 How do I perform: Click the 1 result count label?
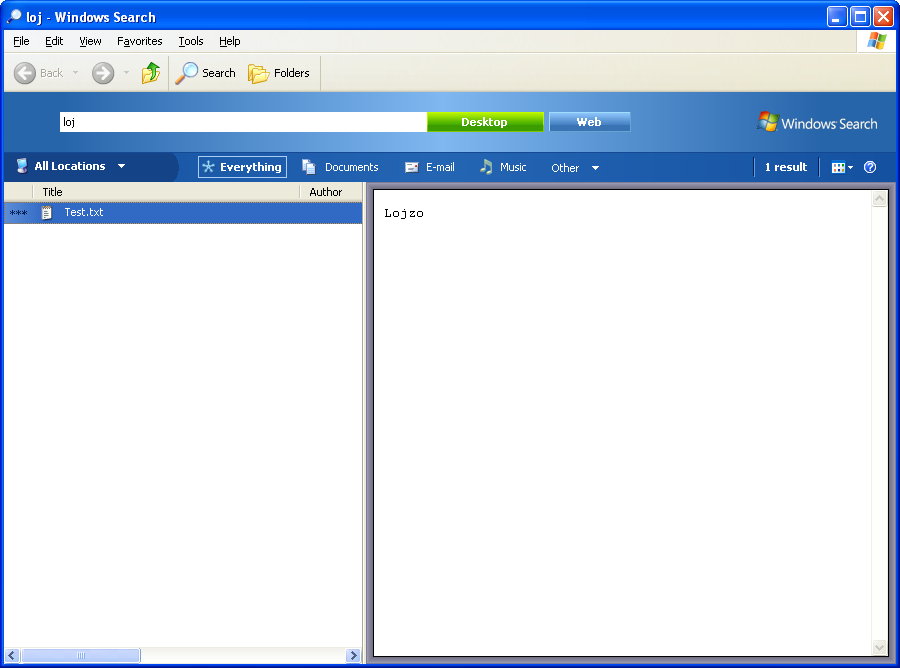(786, 167)
